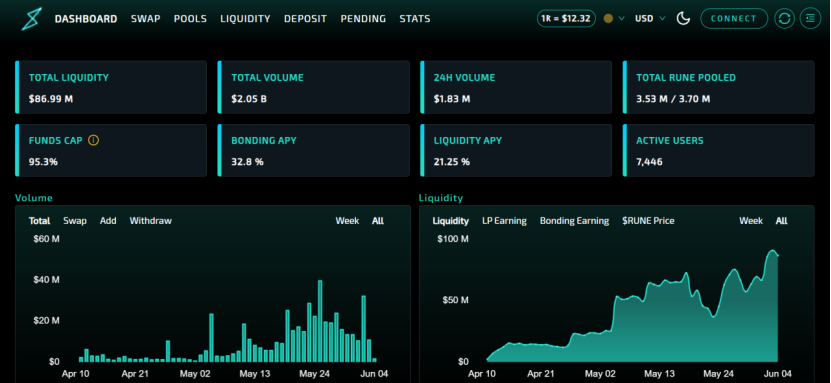
Task: Select the Liquidity tab in Liquidity chart
Action: 450,221
